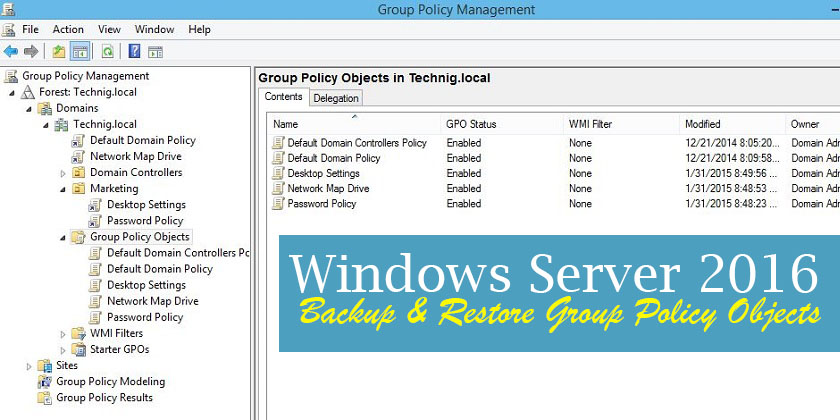
Task: Sort list by Owner column header
Action: (x=813, y=124)
